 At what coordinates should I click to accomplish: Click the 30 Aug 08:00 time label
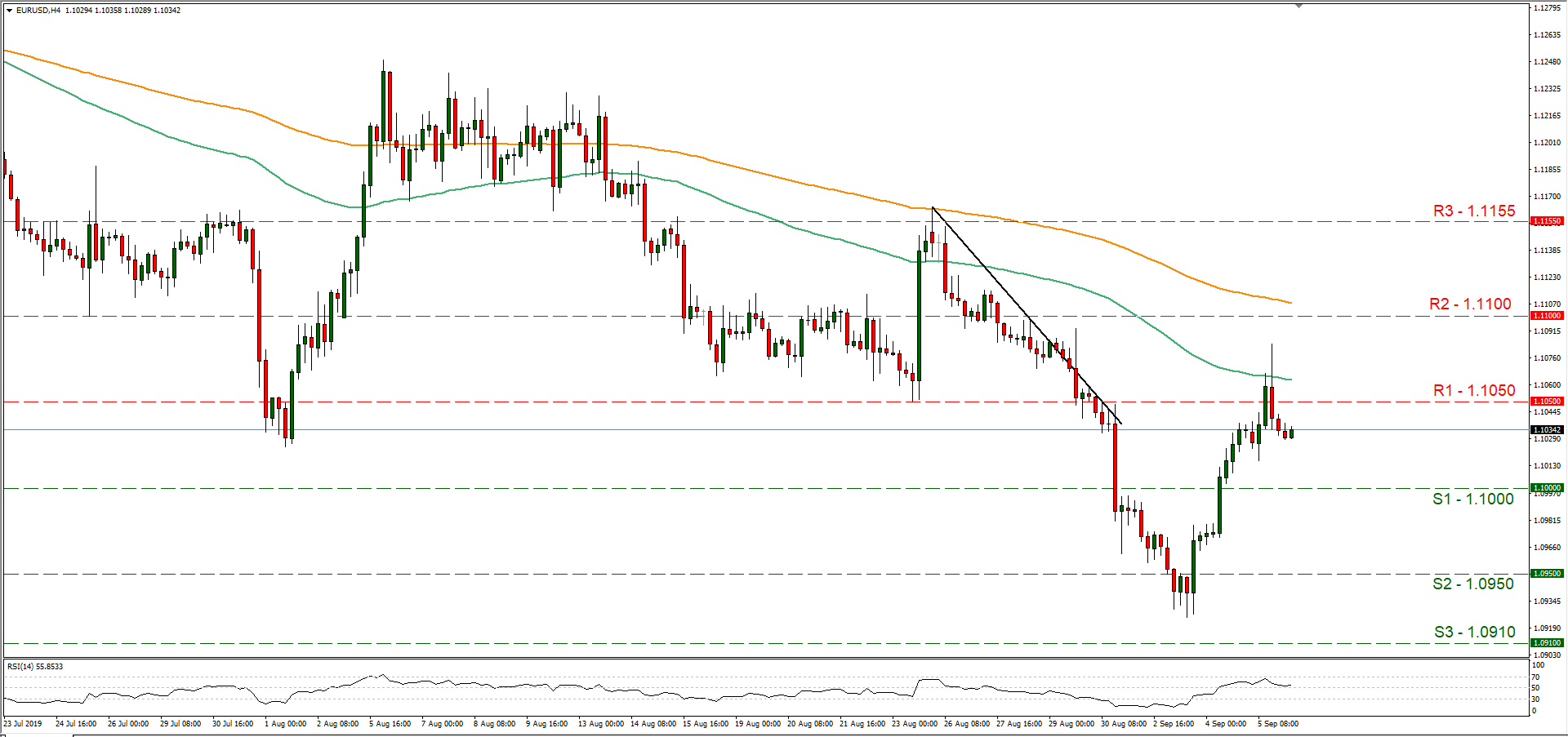tap(1123, 724)
